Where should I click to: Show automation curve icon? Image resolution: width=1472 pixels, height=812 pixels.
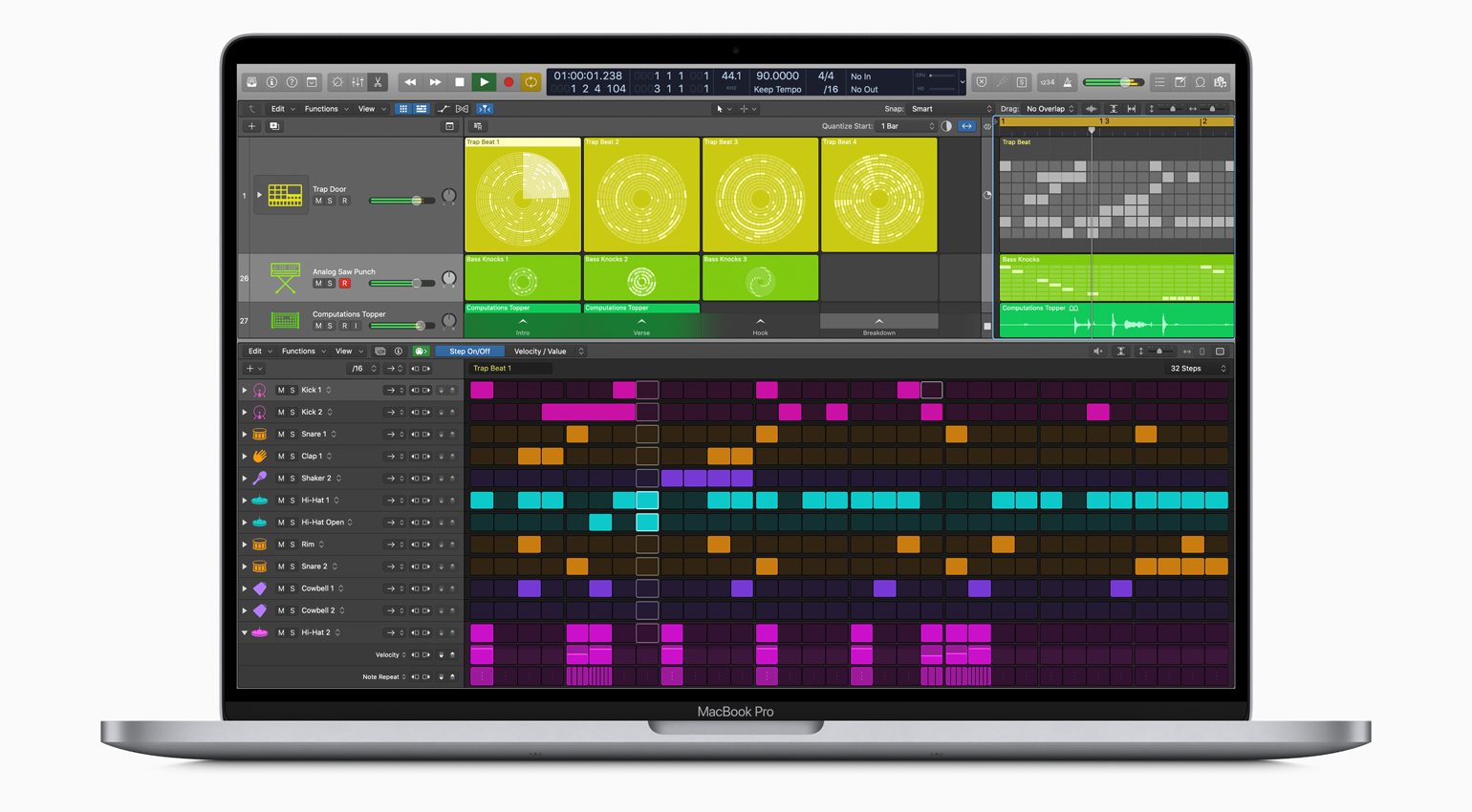click(x=444, y=109)
